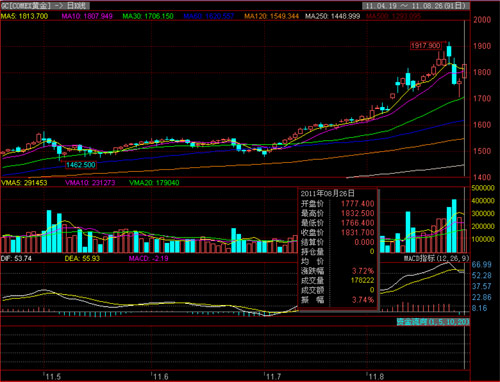The width and height of the screenshot is (500, 382).
Task: Select the white MA250 1448.999 label
Action: tap(332, 16)
